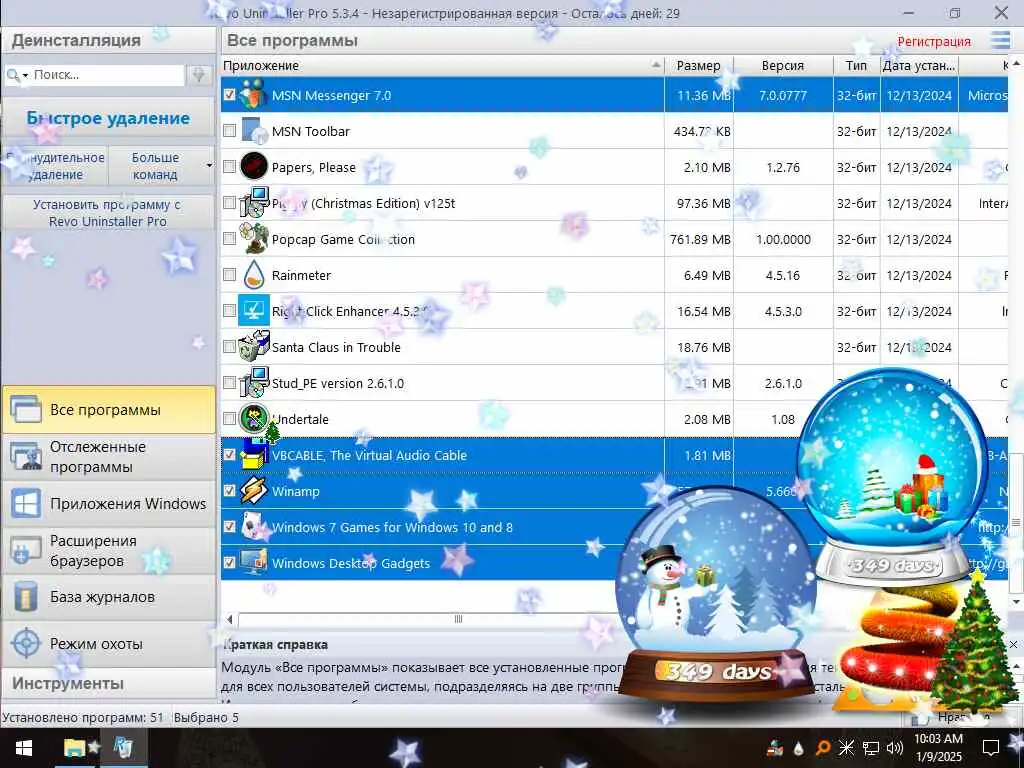Click the vertical scrollbar thumb
The height and width of the screenshot is (768, 1024).
tap(1016, 522)
